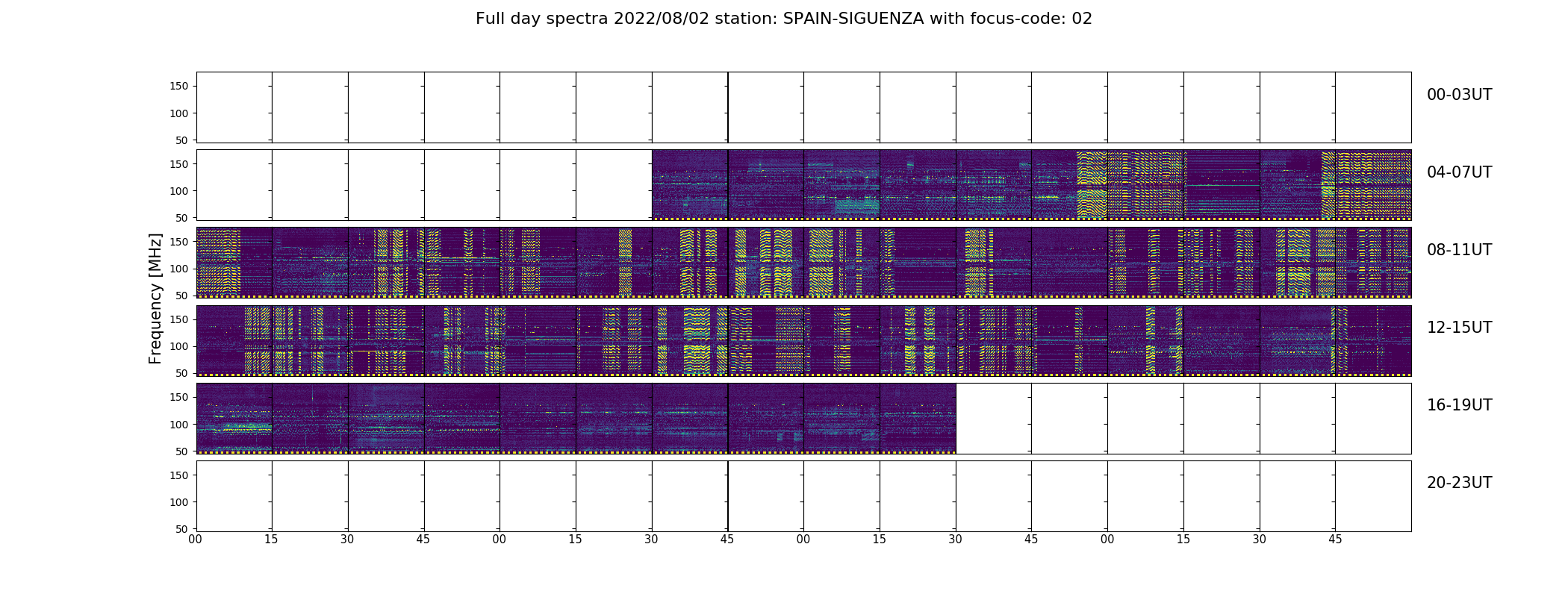This screenshot has height=597, width=1568.
Task: Click the 50 tick of the 08-11UT row
Action: [182, 296]
